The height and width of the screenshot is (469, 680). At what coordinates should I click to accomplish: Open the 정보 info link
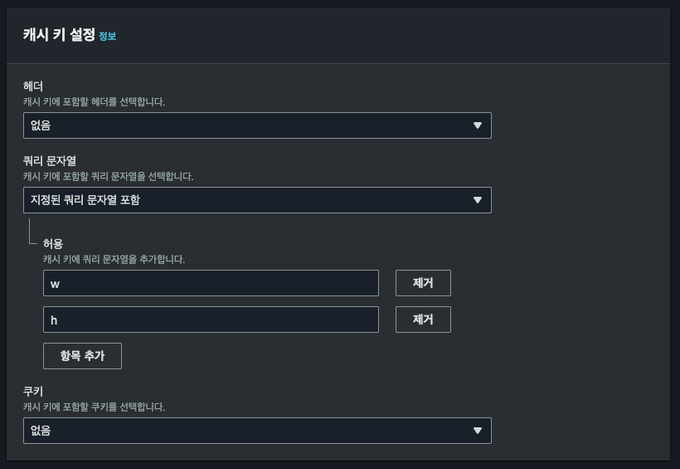point(108,36)
